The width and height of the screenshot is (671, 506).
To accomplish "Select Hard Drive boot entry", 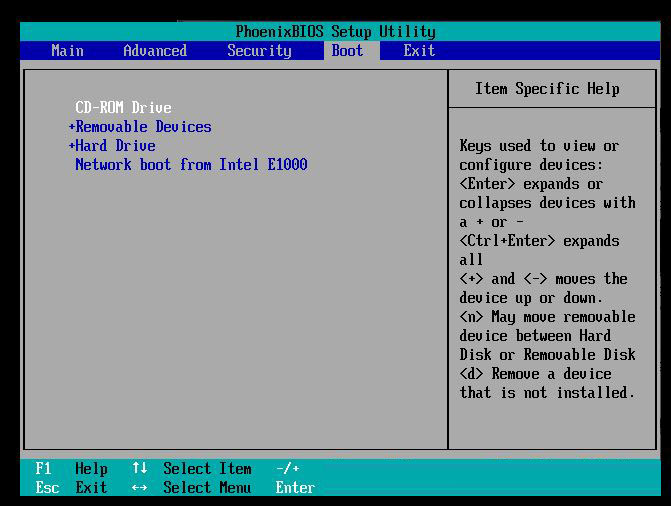I will [x=115, y=146].
